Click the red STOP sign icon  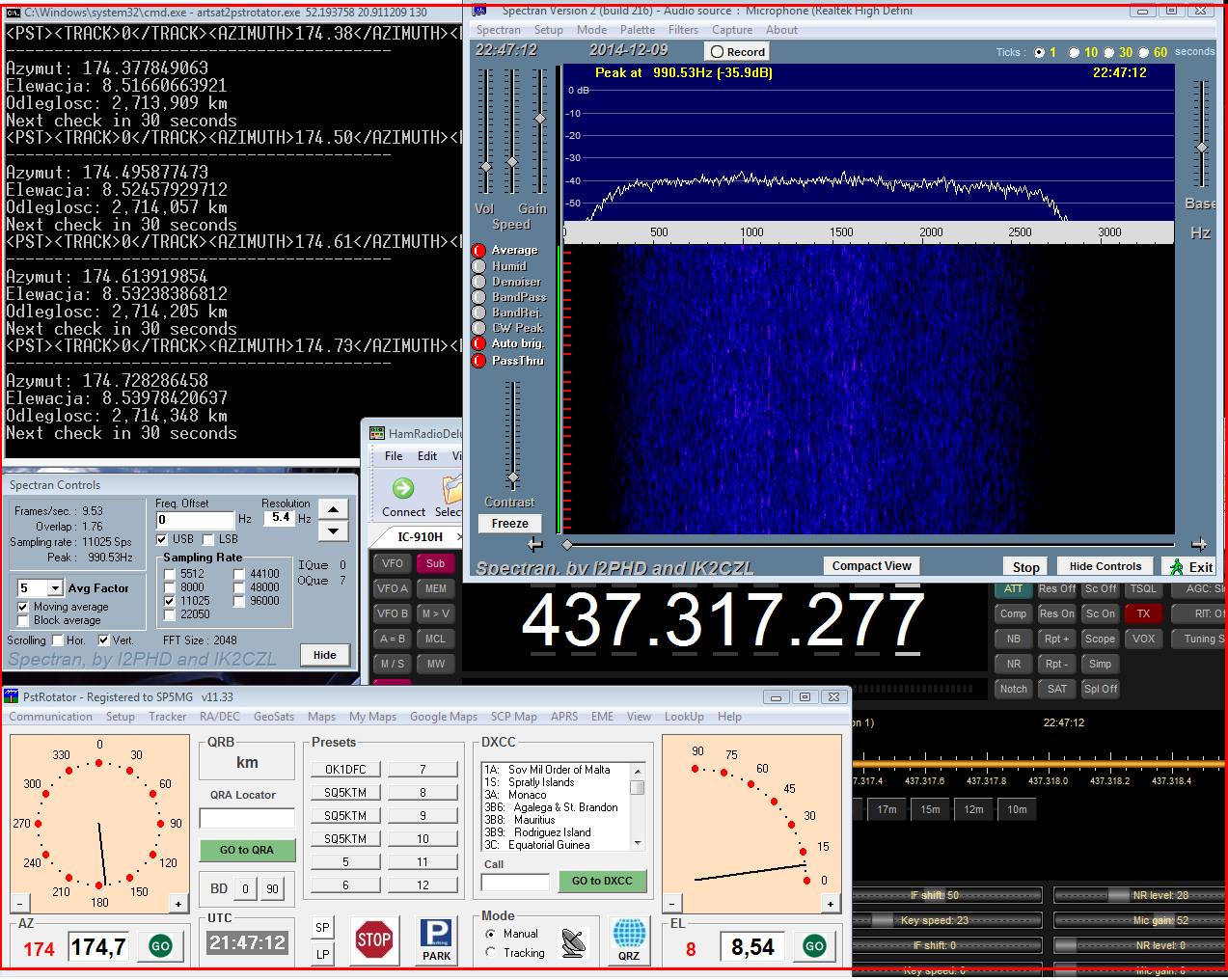click(x=373, y=939)
